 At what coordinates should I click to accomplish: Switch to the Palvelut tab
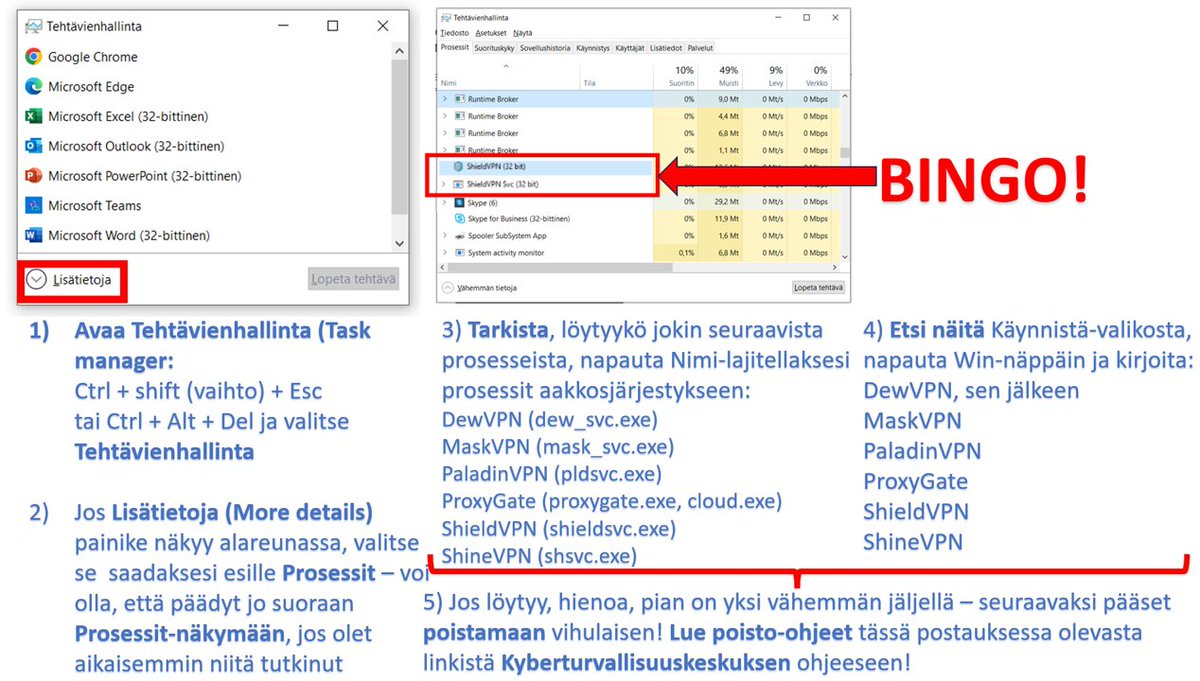700,47
